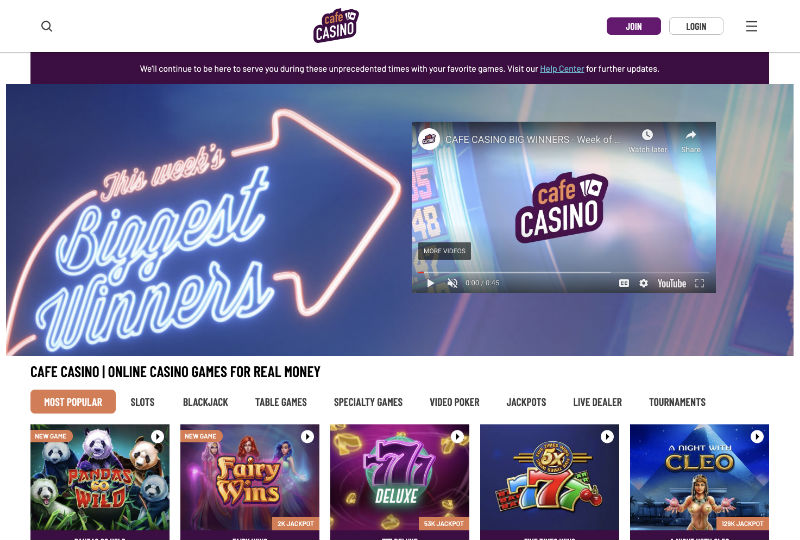The width and height of the screenshot is (800, 540).
Task: Play the Big Winners video
Action: [430, 283]
